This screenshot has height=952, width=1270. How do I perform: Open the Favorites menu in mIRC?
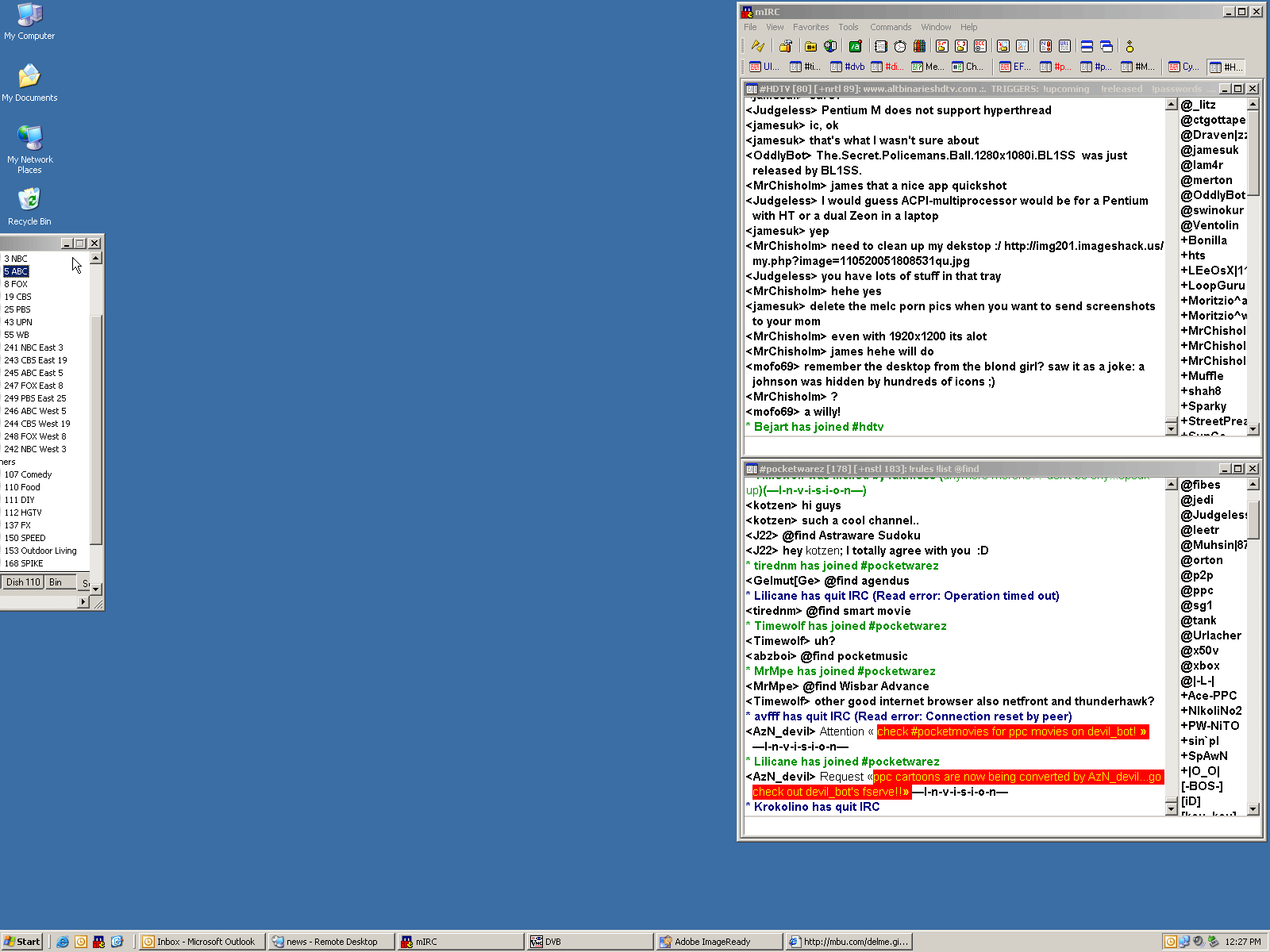810,27
